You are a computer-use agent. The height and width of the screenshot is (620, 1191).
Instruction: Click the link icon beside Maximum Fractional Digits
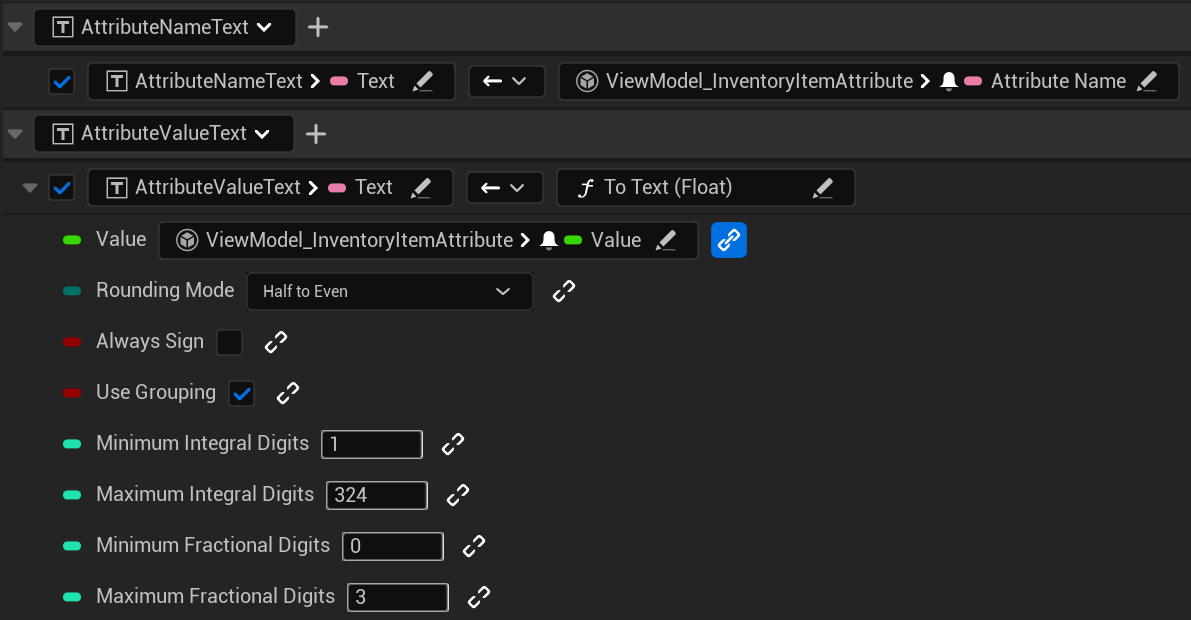click(478, 596)
